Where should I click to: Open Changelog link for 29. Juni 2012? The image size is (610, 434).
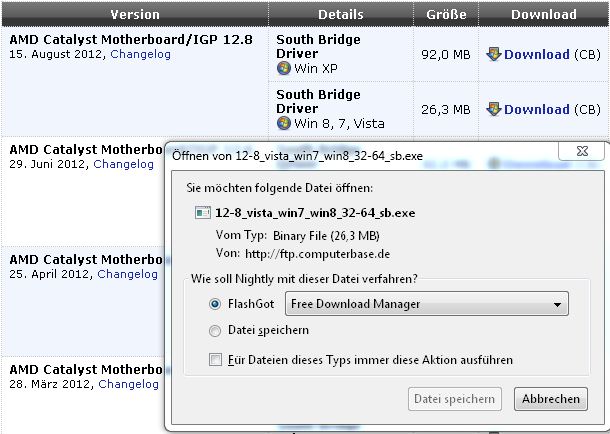point(124,164)
